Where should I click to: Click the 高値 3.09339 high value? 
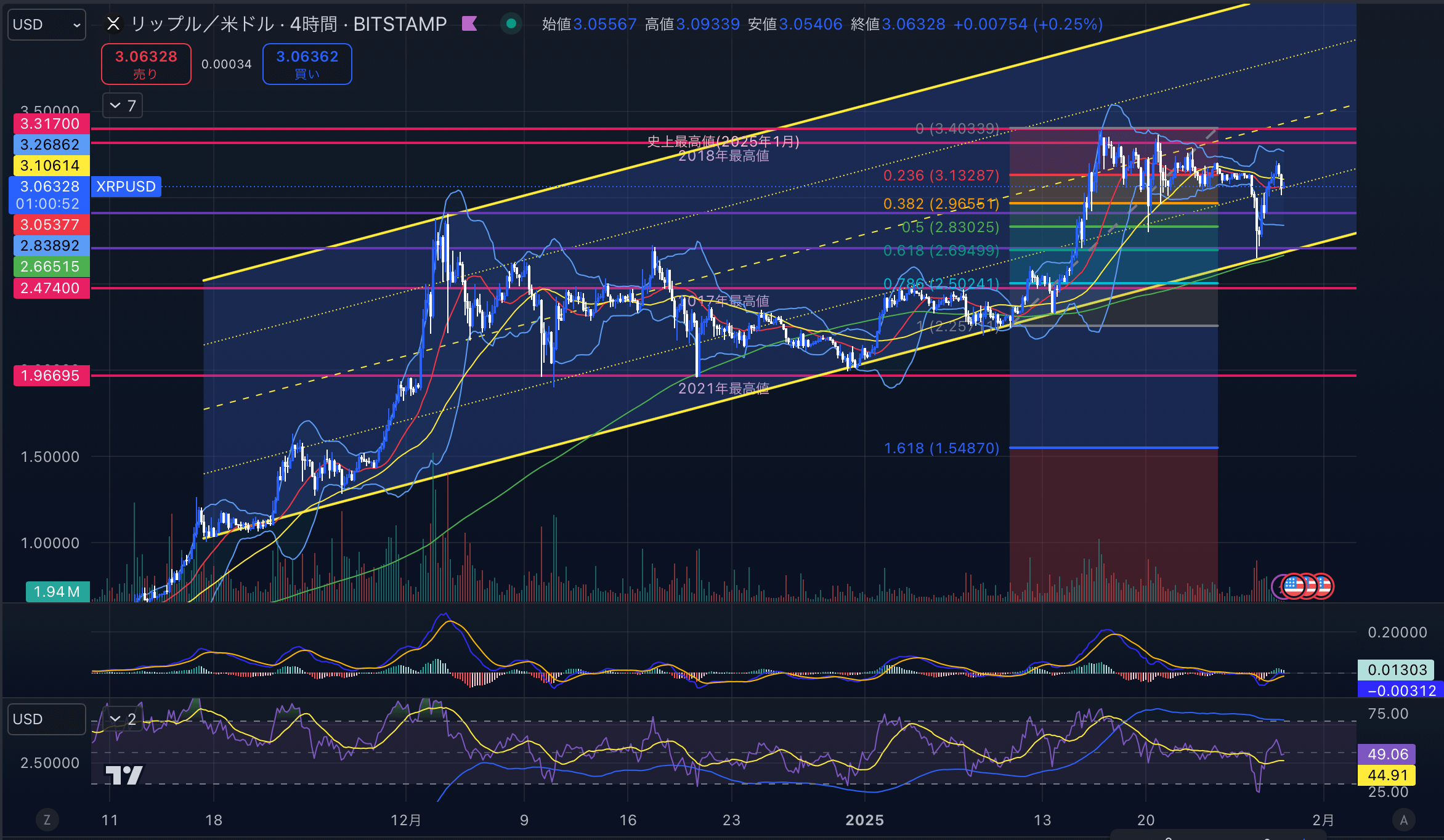[x=692, y=24]
